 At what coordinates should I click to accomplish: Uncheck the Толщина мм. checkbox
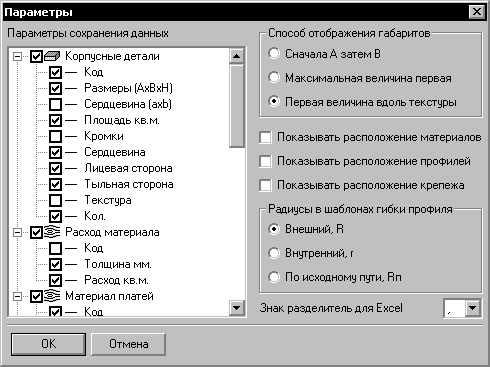[x=55, y=264]
